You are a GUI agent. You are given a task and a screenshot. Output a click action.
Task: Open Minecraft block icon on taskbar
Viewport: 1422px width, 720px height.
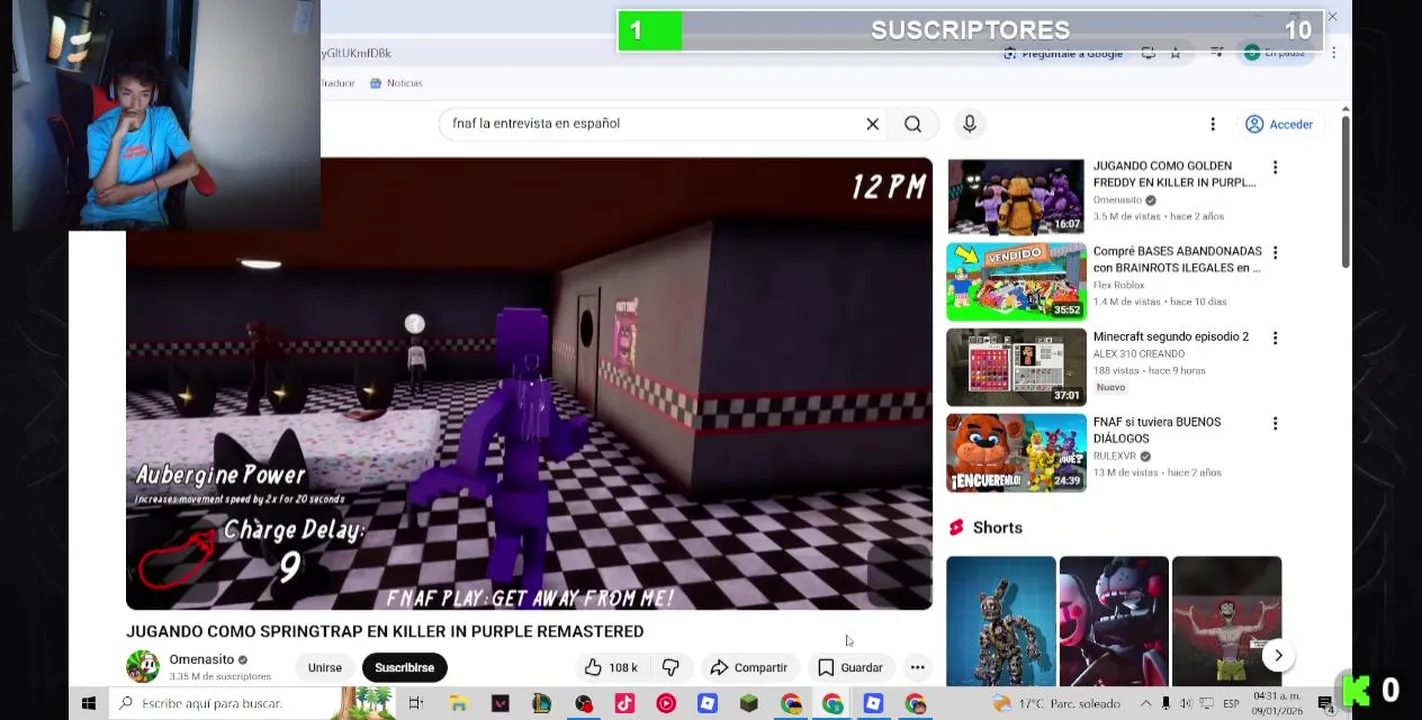(749, 704)
